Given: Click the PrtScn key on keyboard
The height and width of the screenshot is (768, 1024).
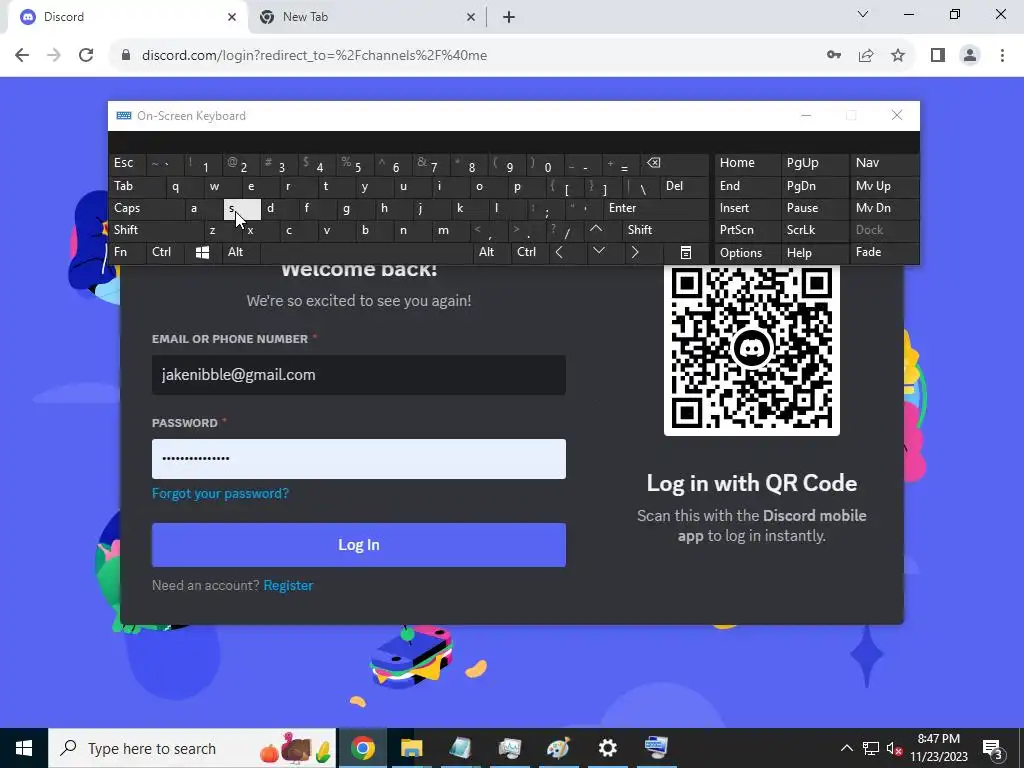Looking at the screenshot, I should pos(746,230).
